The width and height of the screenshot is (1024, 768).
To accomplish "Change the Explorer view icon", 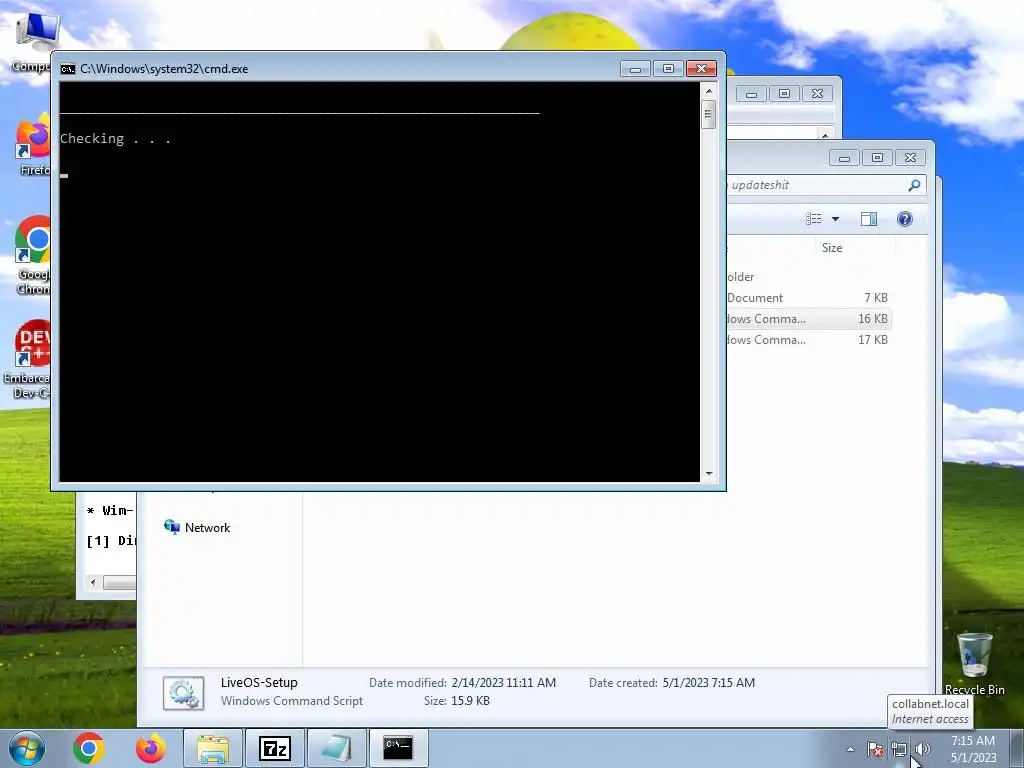I will point(814,219).
